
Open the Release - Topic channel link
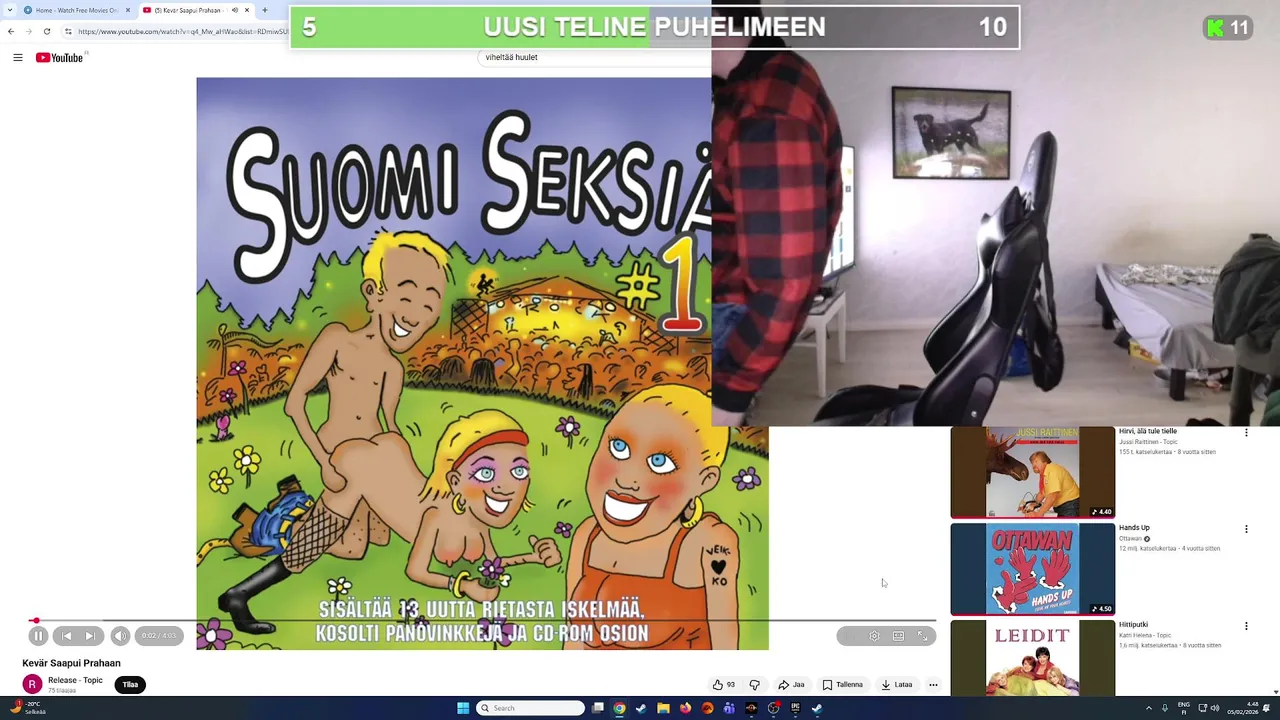[75, 680]
